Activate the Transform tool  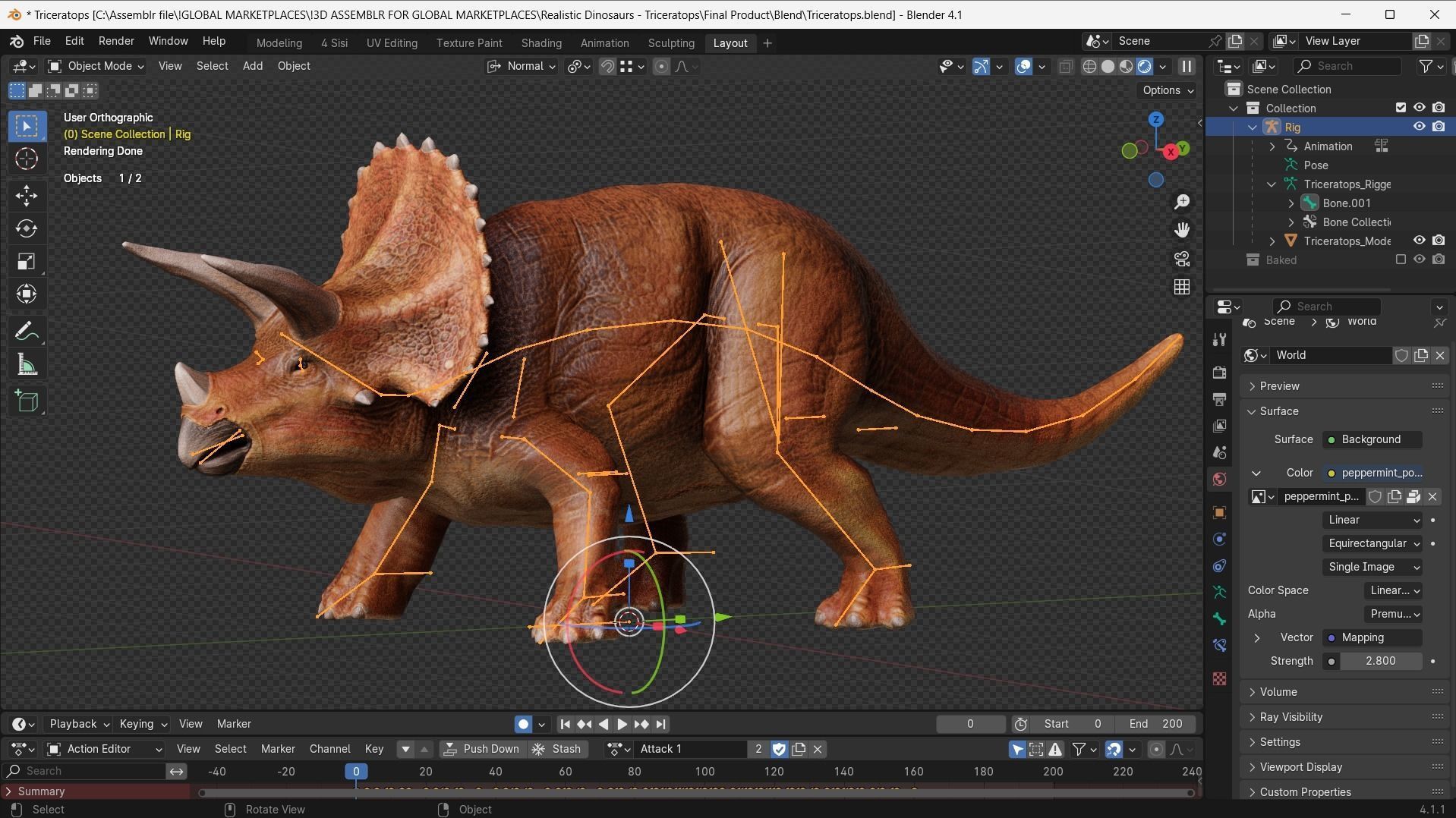tap(27, 294)
